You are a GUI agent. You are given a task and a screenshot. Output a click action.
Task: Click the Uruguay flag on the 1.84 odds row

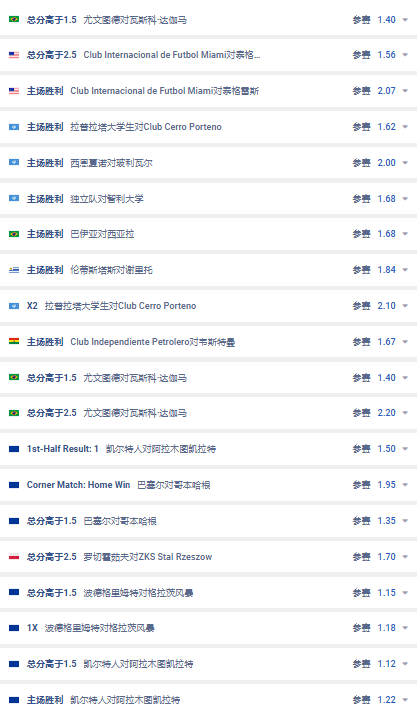[x=14, y=270]
